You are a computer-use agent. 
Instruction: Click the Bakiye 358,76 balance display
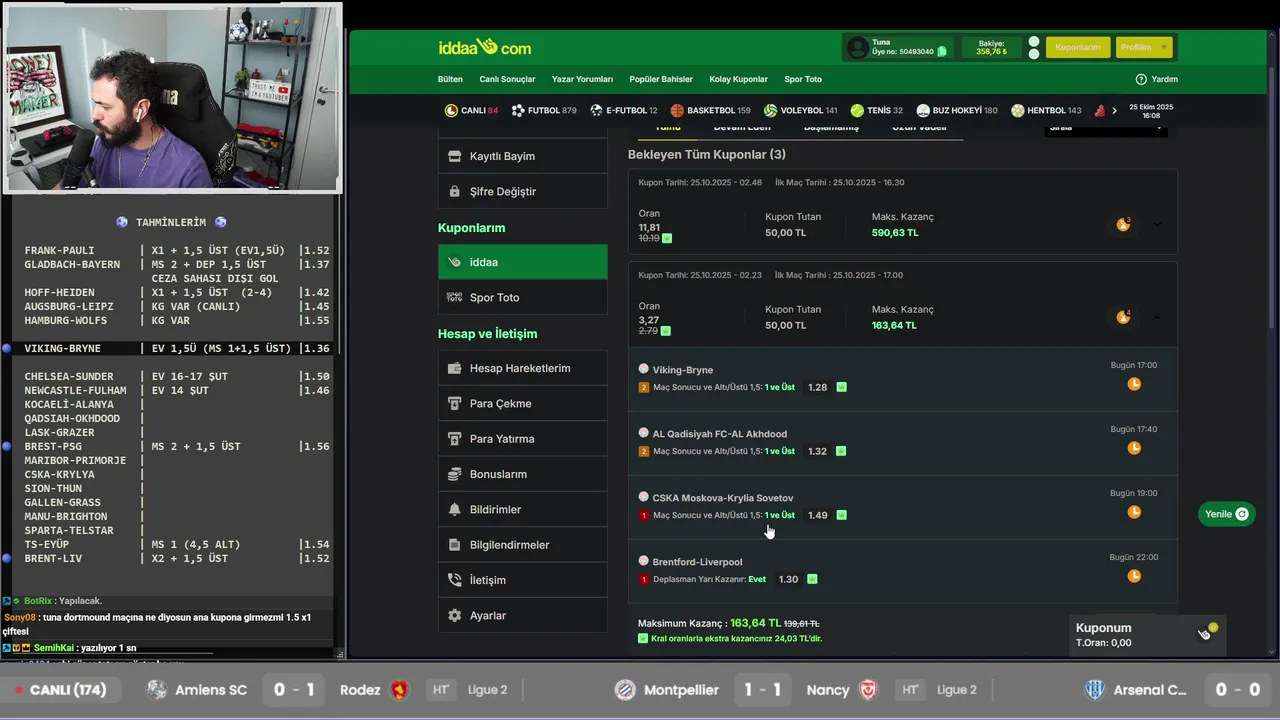(x=991, y=47)
